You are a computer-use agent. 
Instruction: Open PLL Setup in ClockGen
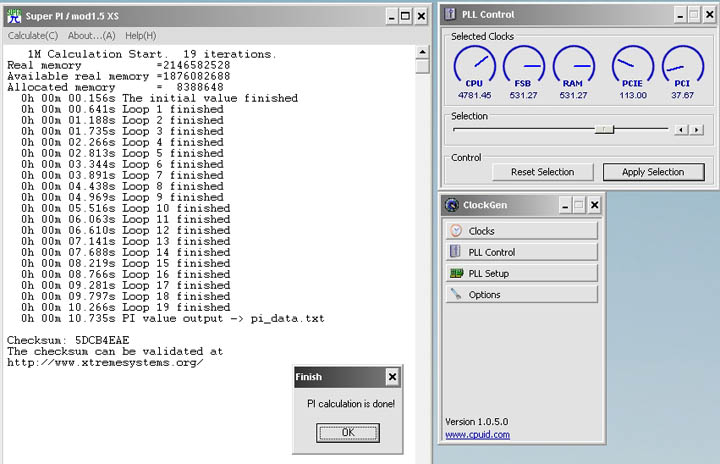[x=522, y=273]
